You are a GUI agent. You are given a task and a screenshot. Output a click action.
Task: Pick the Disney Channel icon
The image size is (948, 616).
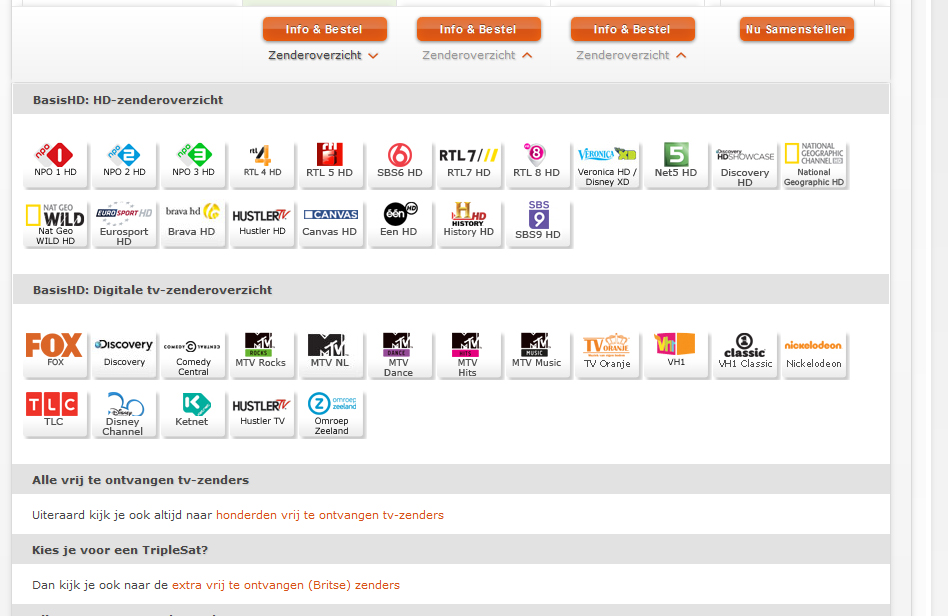[124, 413]
